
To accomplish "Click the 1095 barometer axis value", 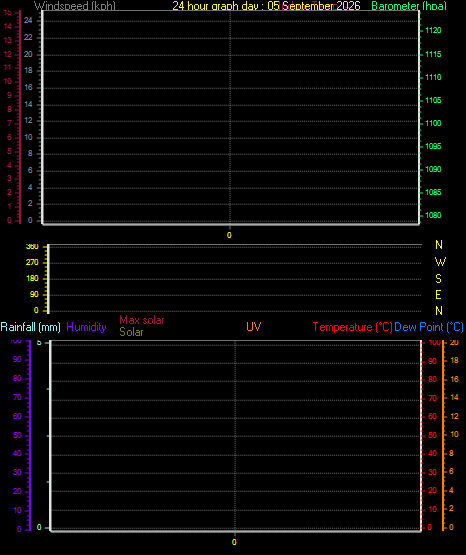I will coord(433,146).
